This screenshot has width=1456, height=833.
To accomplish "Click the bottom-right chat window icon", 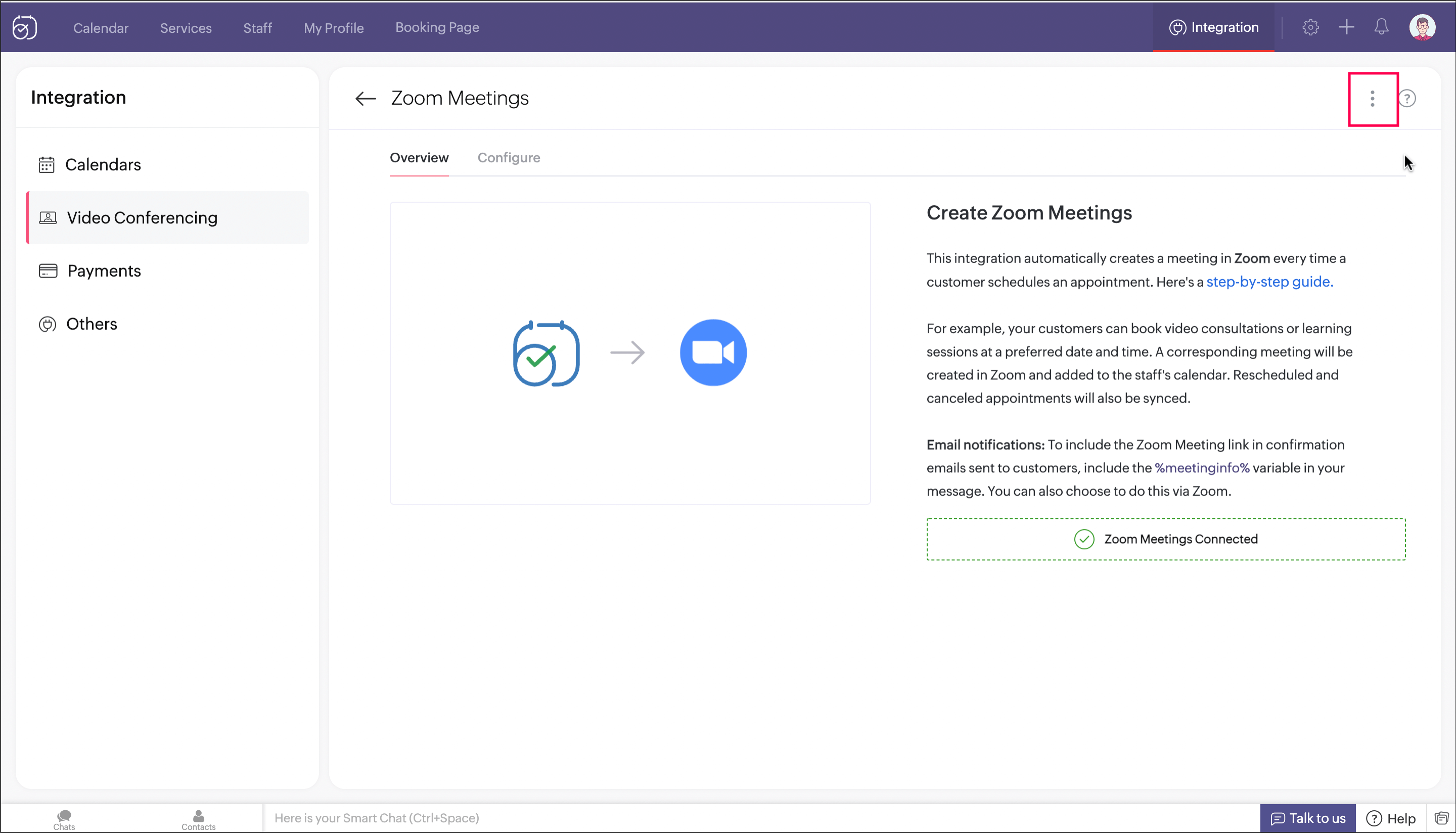I will pyautogui.click(x=1441, y=818).
